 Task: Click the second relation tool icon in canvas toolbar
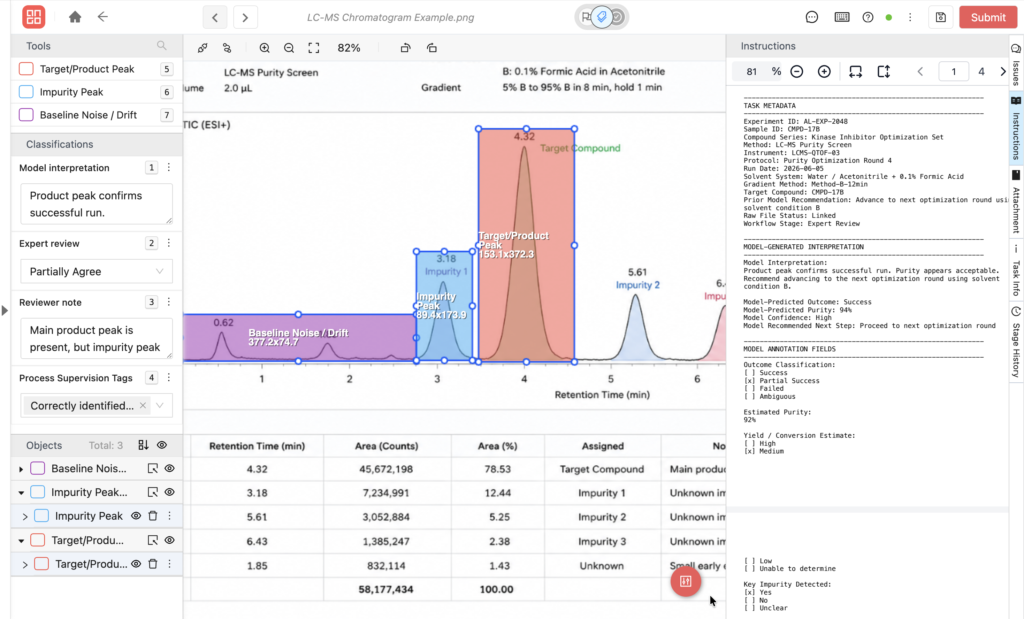pyautogui.click(x=227, y=48)
